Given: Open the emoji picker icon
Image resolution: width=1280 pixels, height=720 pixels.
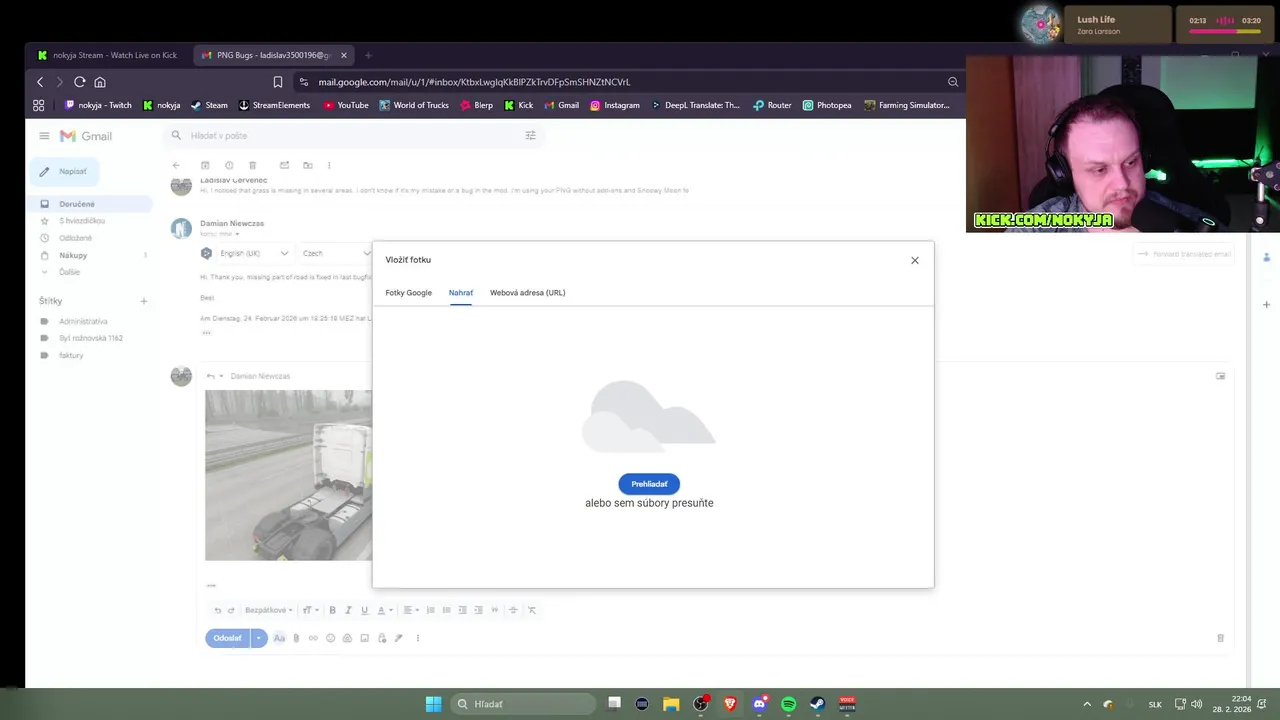Looking at the screenshot, I should [330, 638].
